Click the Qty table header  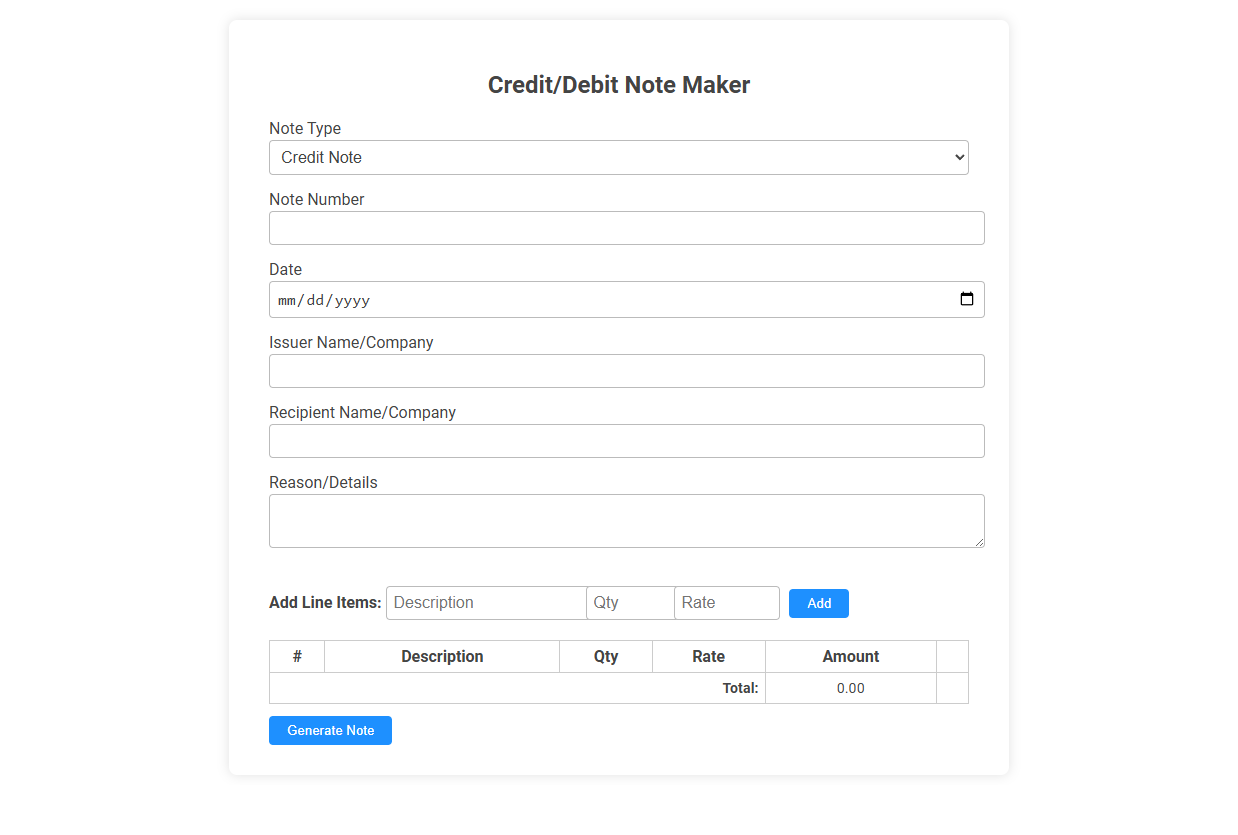[x=605, y=656]
